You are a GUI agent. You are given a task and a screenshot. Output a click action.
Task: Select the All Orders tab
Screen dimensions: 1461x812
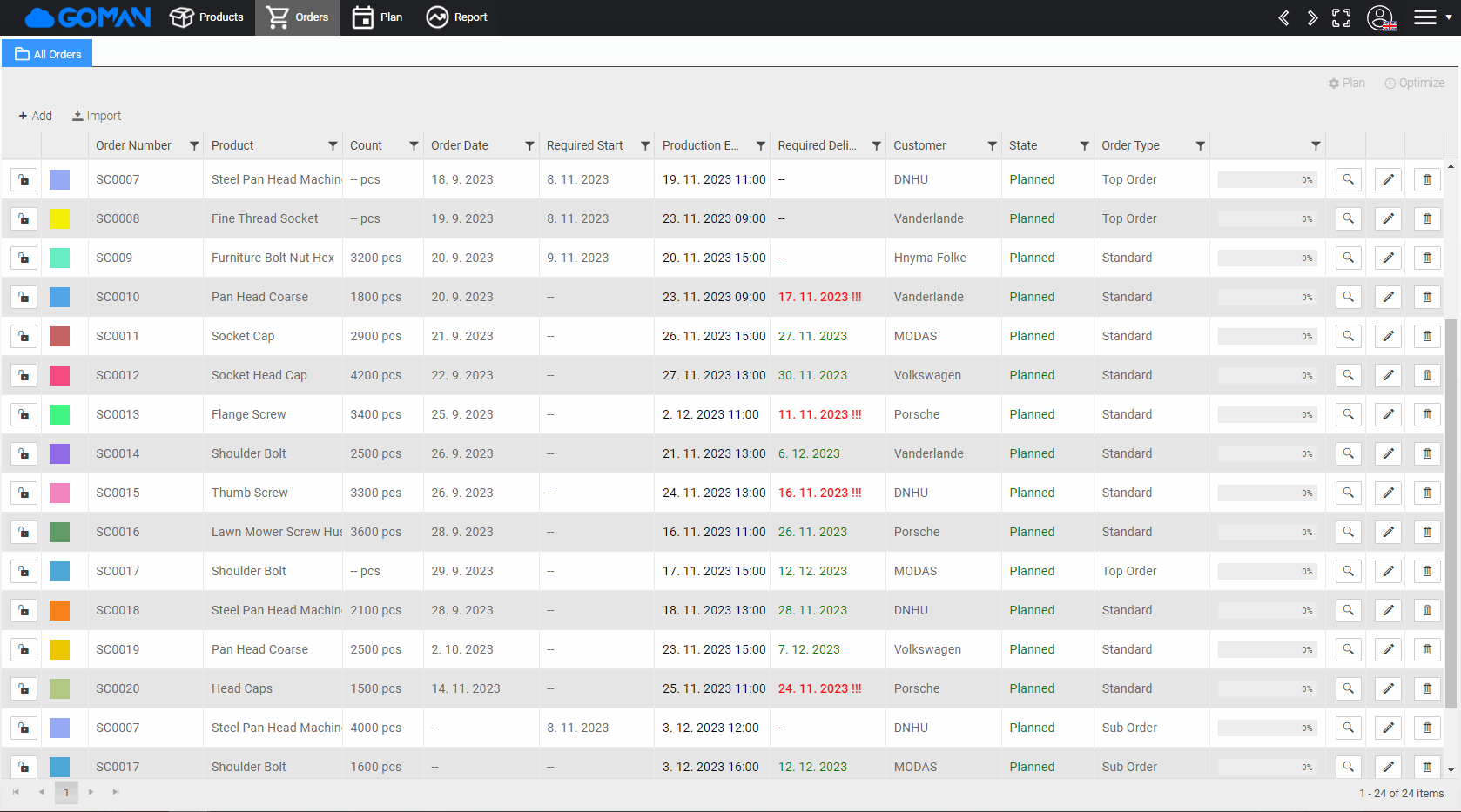47,53
